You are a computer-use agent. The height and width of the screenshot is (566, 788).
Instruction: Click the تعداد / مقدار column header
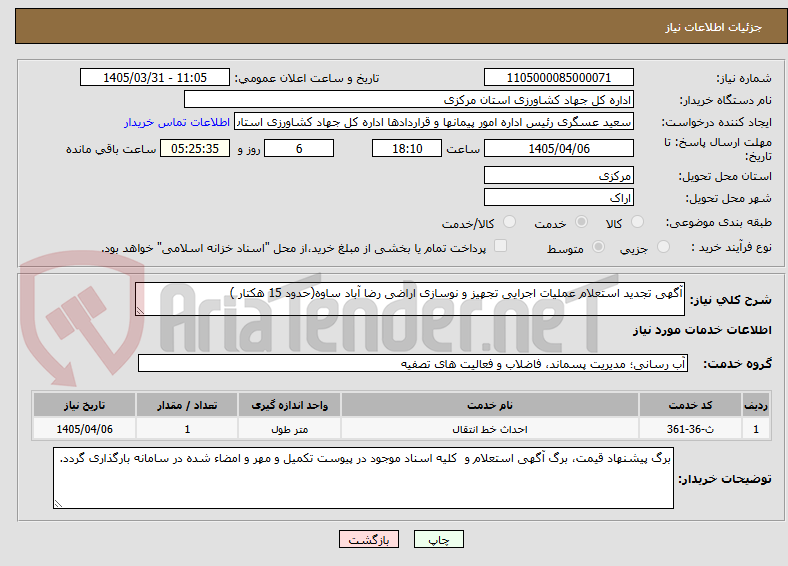[187, 405]
